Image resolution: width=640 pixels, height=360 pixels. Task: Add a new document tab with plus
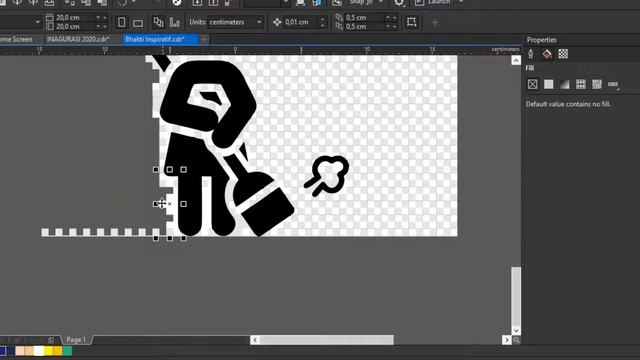tap(204, 39)
